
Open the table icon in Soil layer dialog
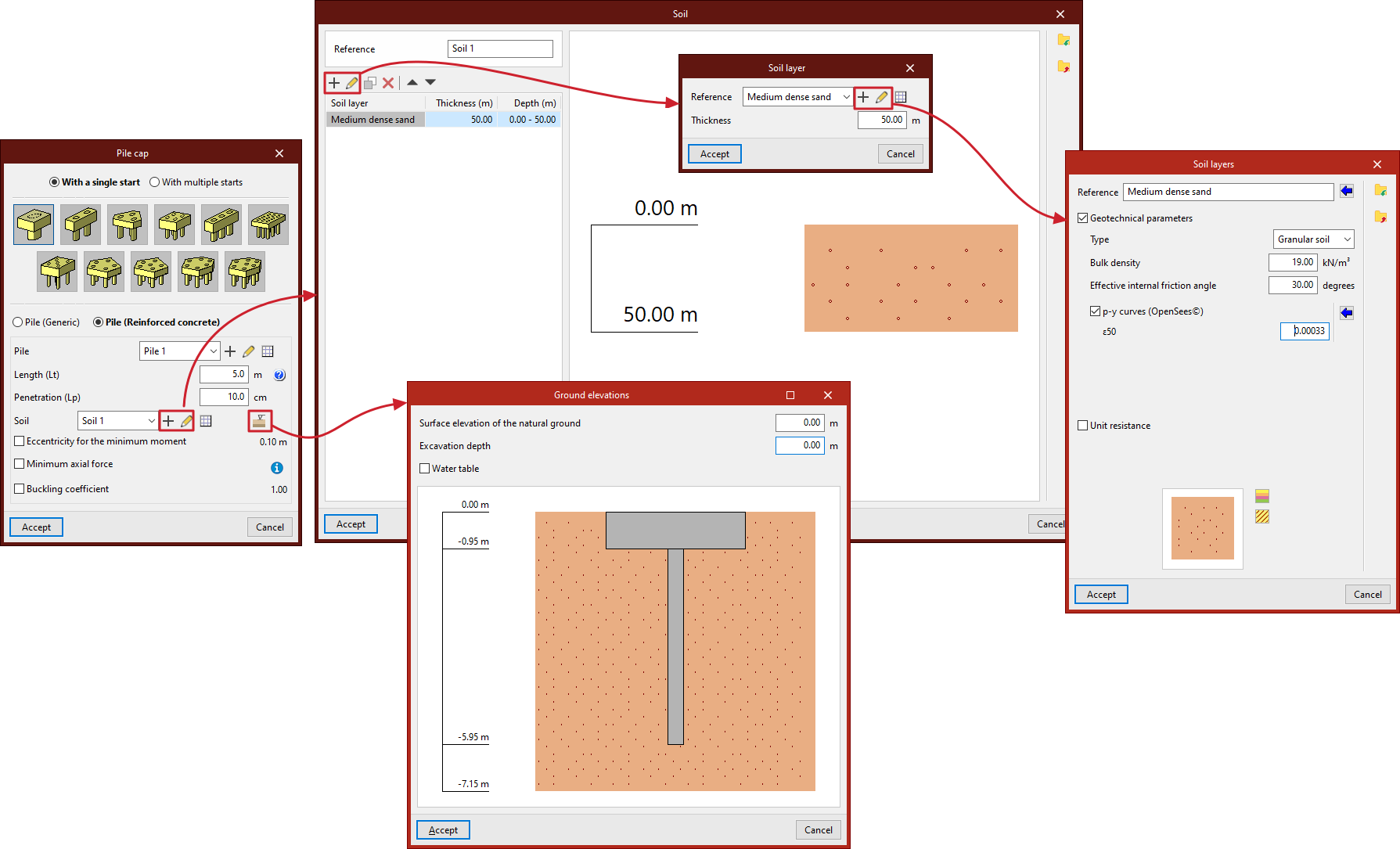pos(901,97)
